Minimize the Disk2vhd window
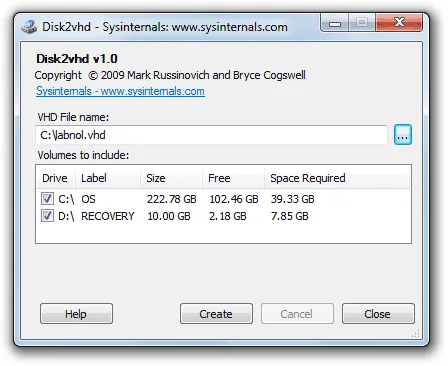The height and width of the screenshot is (366, 448). click(335, 23)
